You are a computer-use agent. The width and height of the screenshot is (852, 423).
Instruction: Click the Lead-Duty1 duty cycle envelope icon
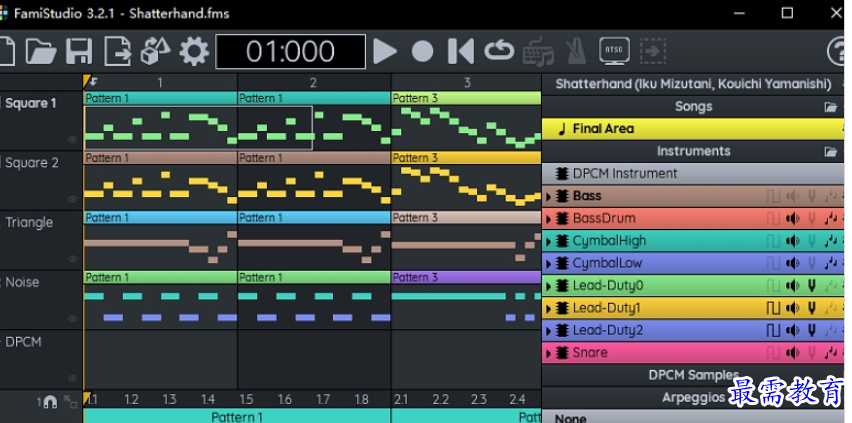click(x=773, y=308)
